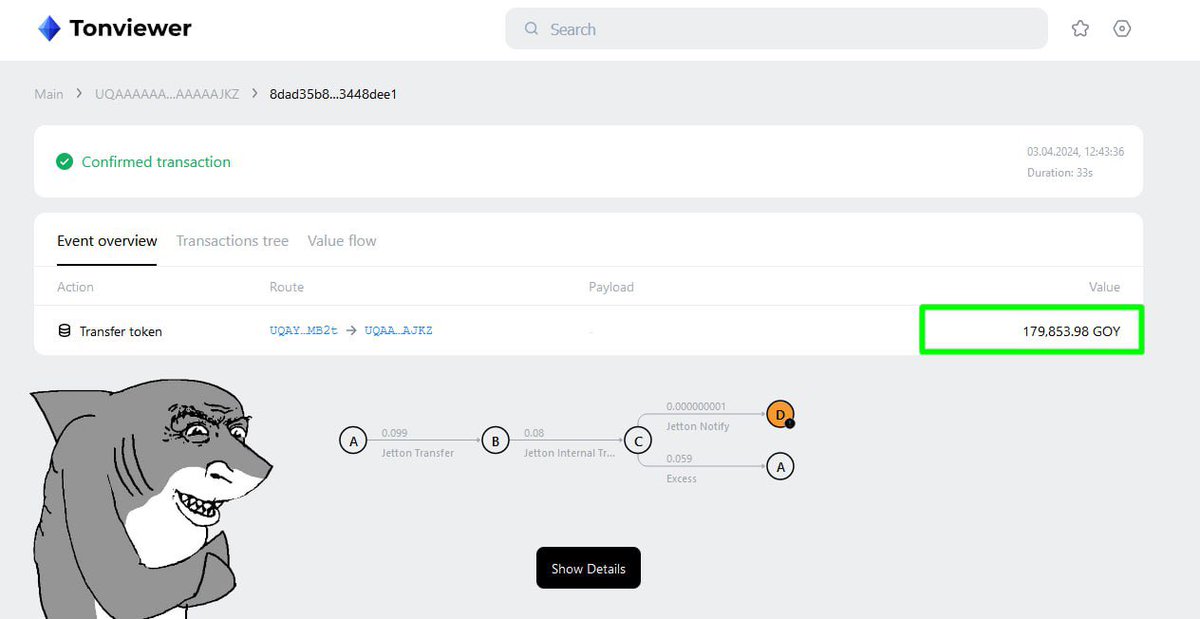Image resolution: width=1200 pixels, height=619 pixels.
Task: Switch to Event overview tab
Action: point(107,241)
